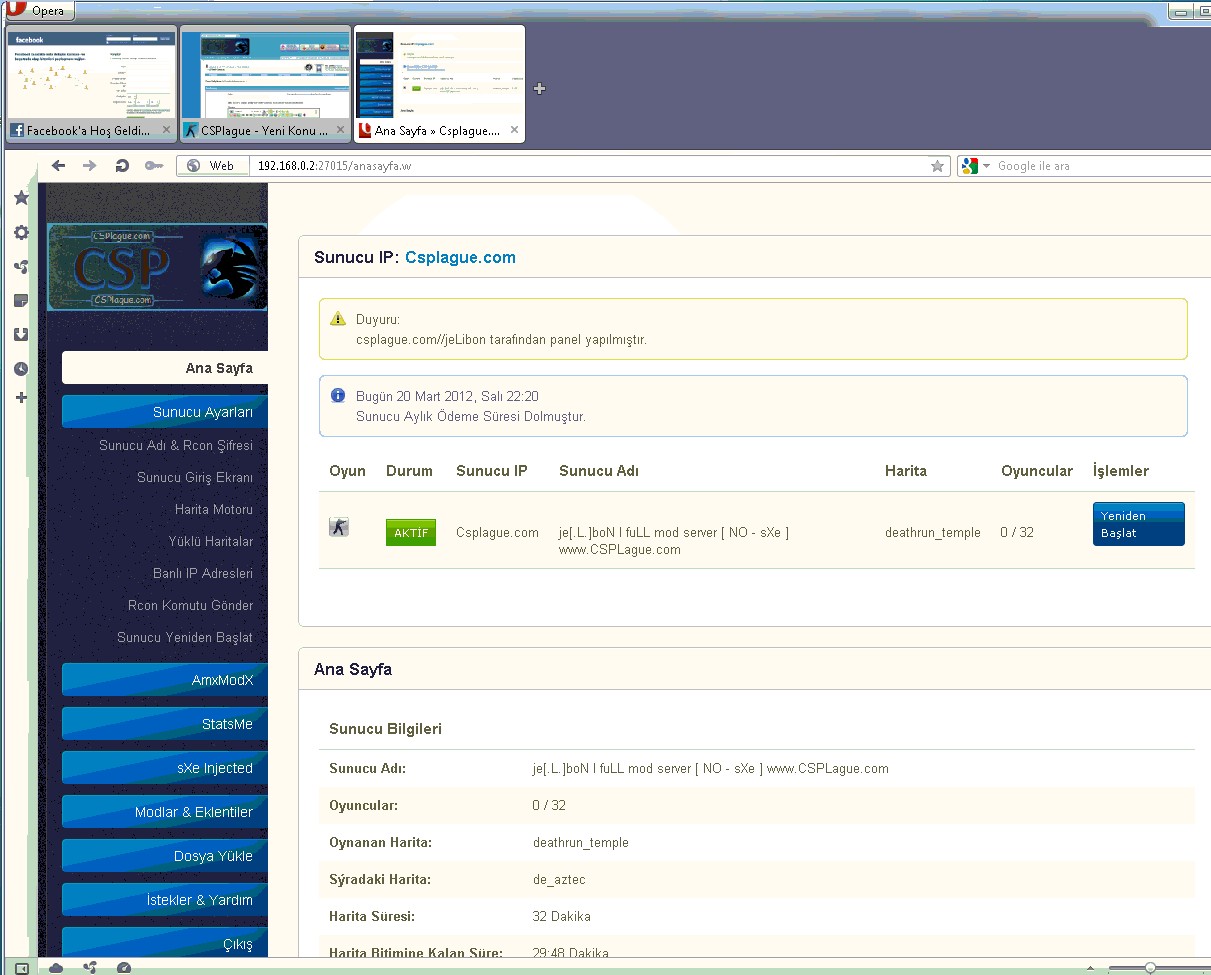Open the search engine dropdown
This screenshot has height=975, width=1211.
[986, 166]
